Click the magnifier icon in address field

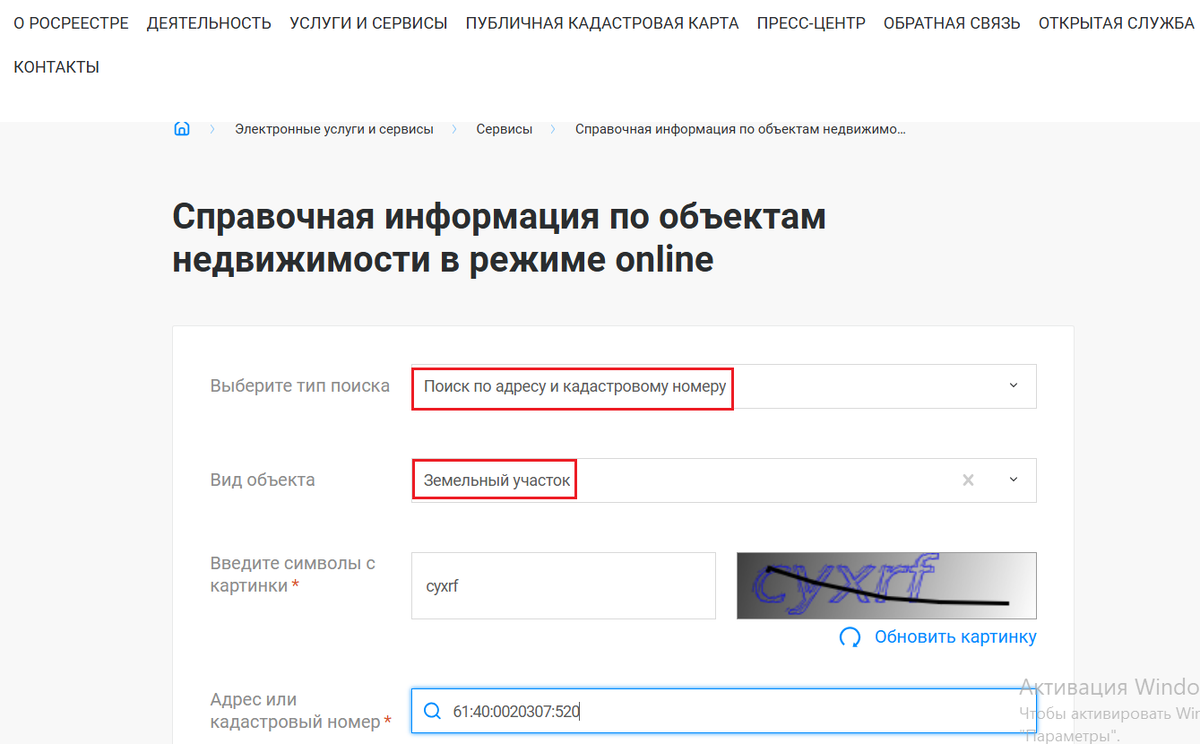[432, 711]
